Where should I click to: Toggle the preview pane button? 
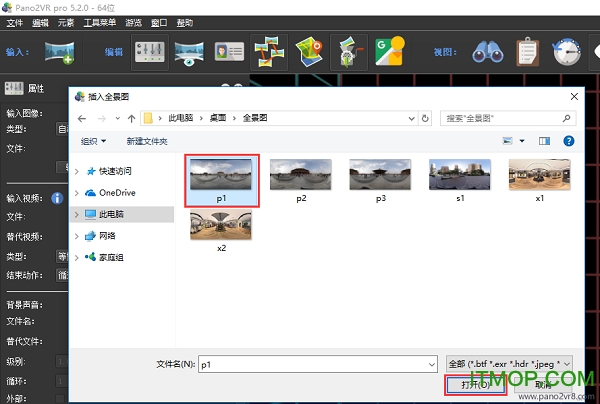545,142
